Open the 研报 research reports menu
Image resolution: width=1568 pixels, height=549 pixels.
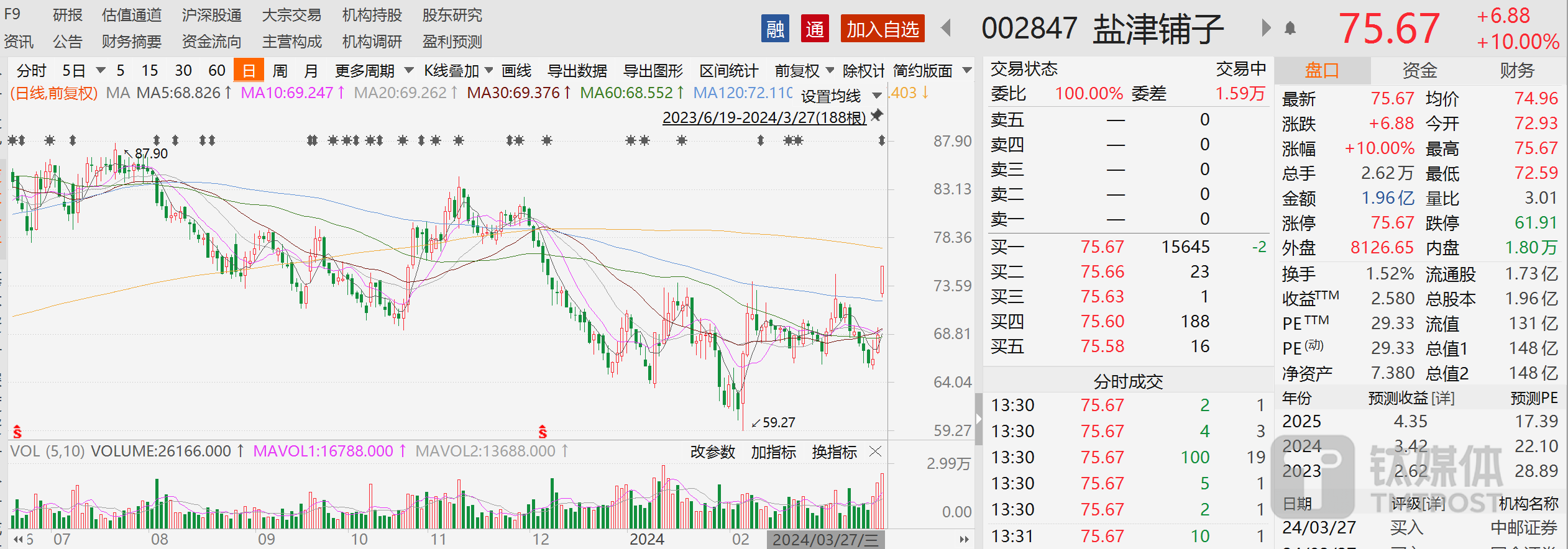click(x=68, y=15)
